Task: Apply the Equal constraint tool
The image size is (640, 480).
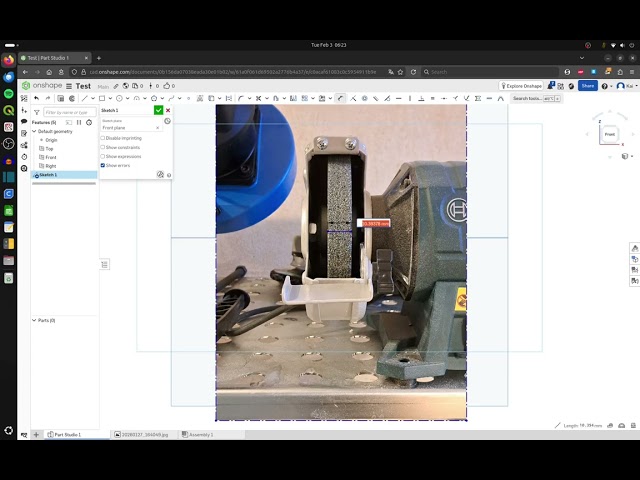Action: click(433, 98)
